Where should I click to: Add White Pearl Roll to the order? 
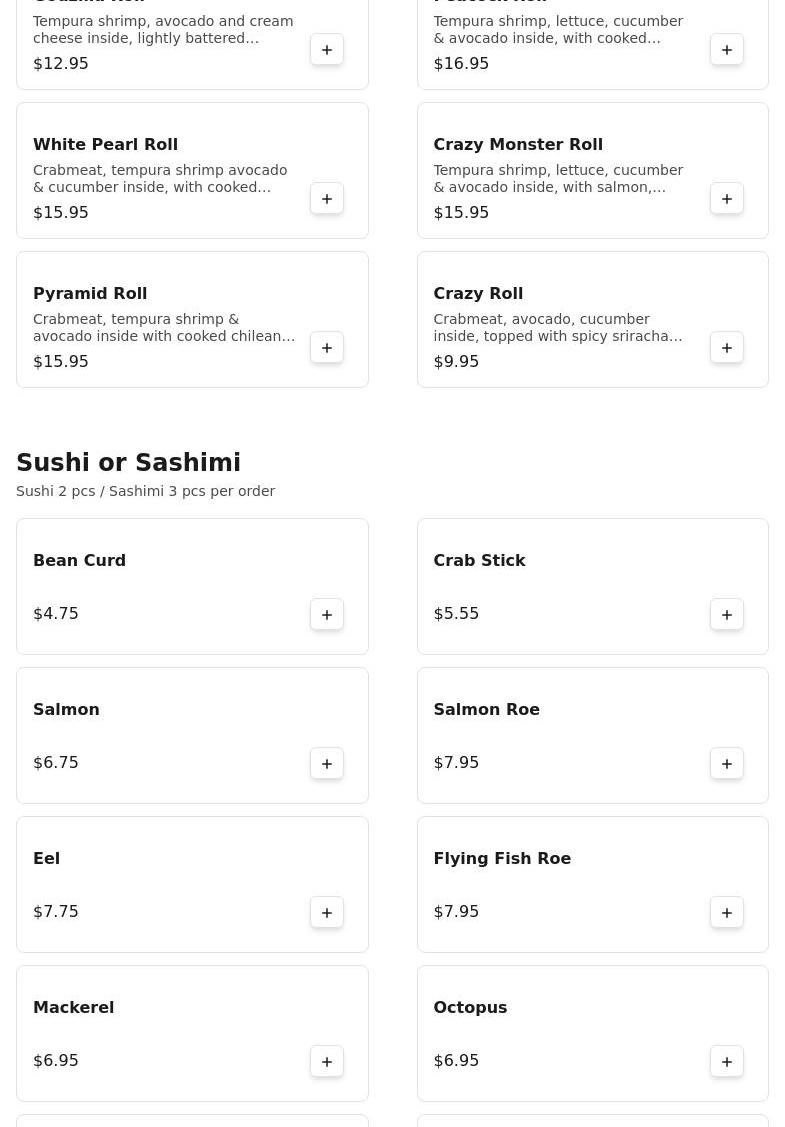click(327, 199)
